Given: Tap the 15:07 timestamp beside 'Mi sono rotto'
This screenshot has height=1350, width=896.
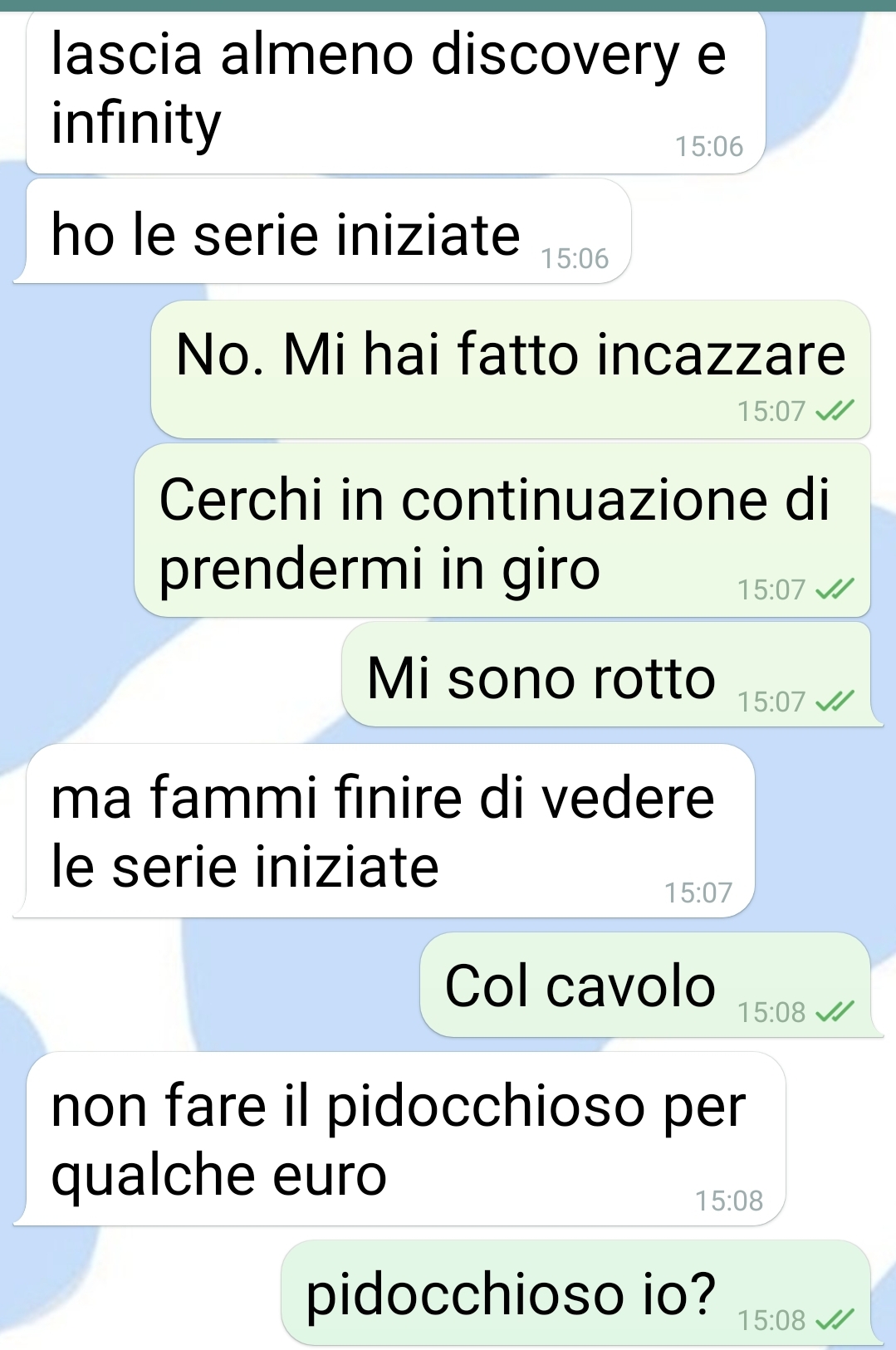Looking at the screenshot, I should 771,702.
